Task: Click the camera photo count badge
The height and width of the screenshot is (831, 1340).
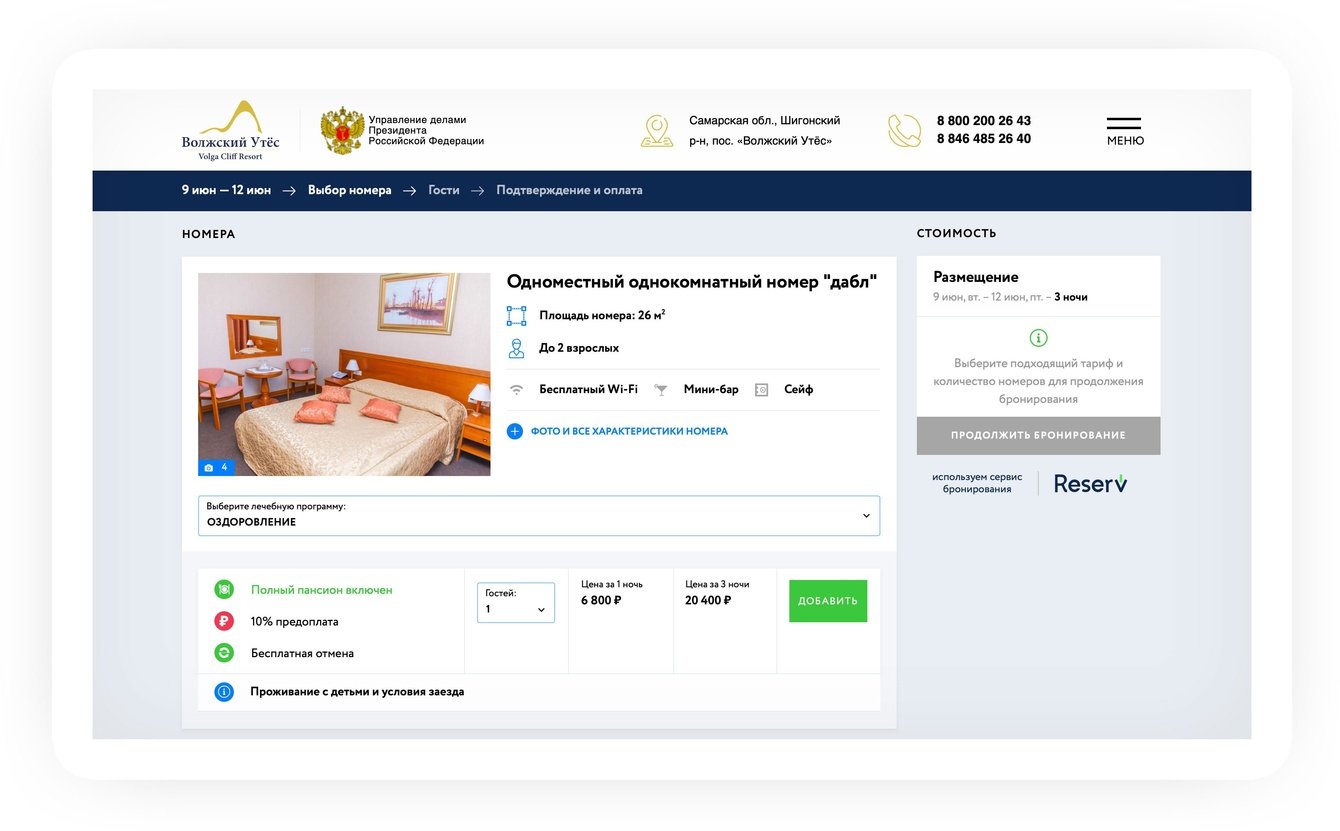Action: pyautogui.click(x=215, y=467)
